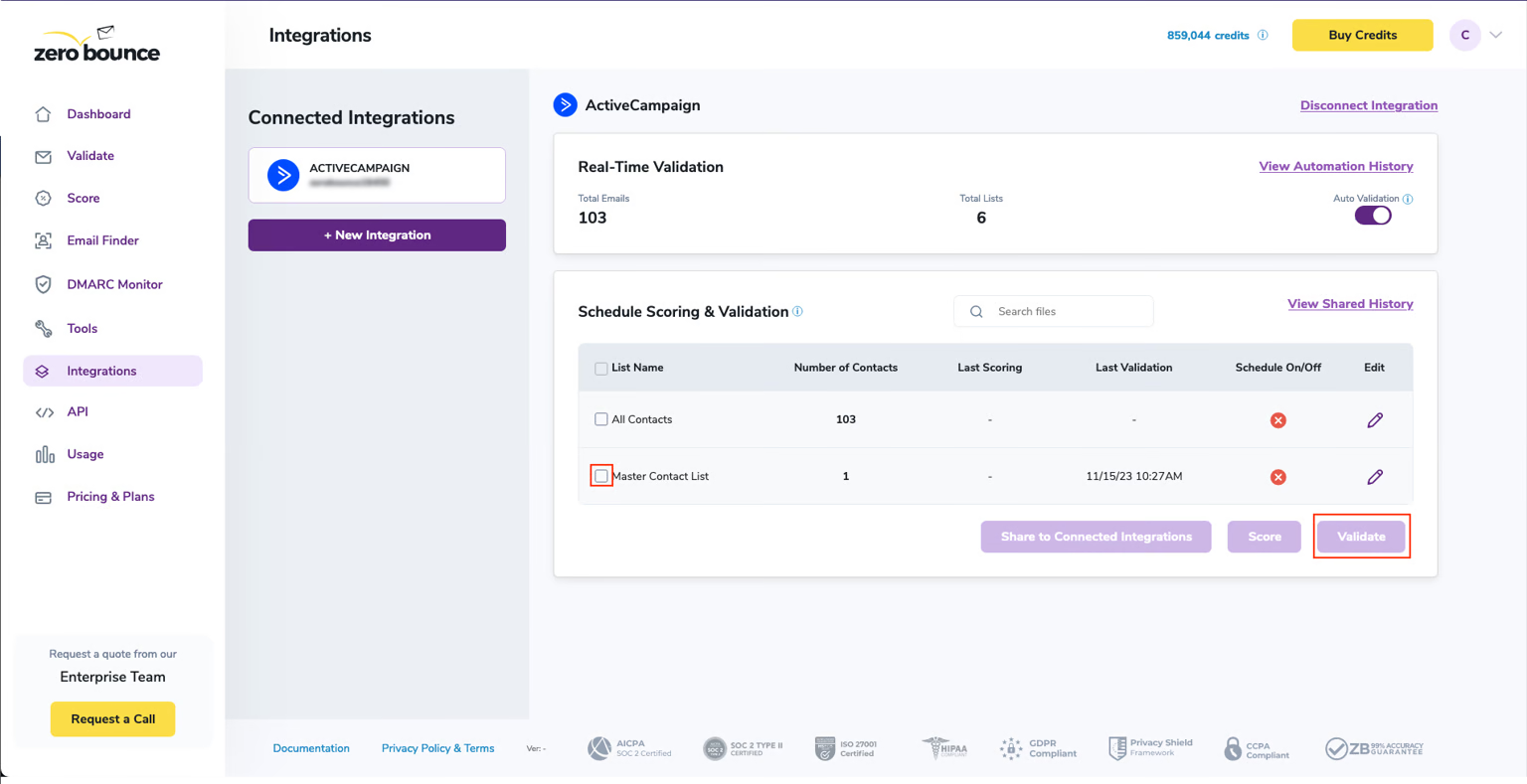Click the Privacy Shield Framework badge
This screenshot has width=1527, height=784.
tap(1150, 748)
